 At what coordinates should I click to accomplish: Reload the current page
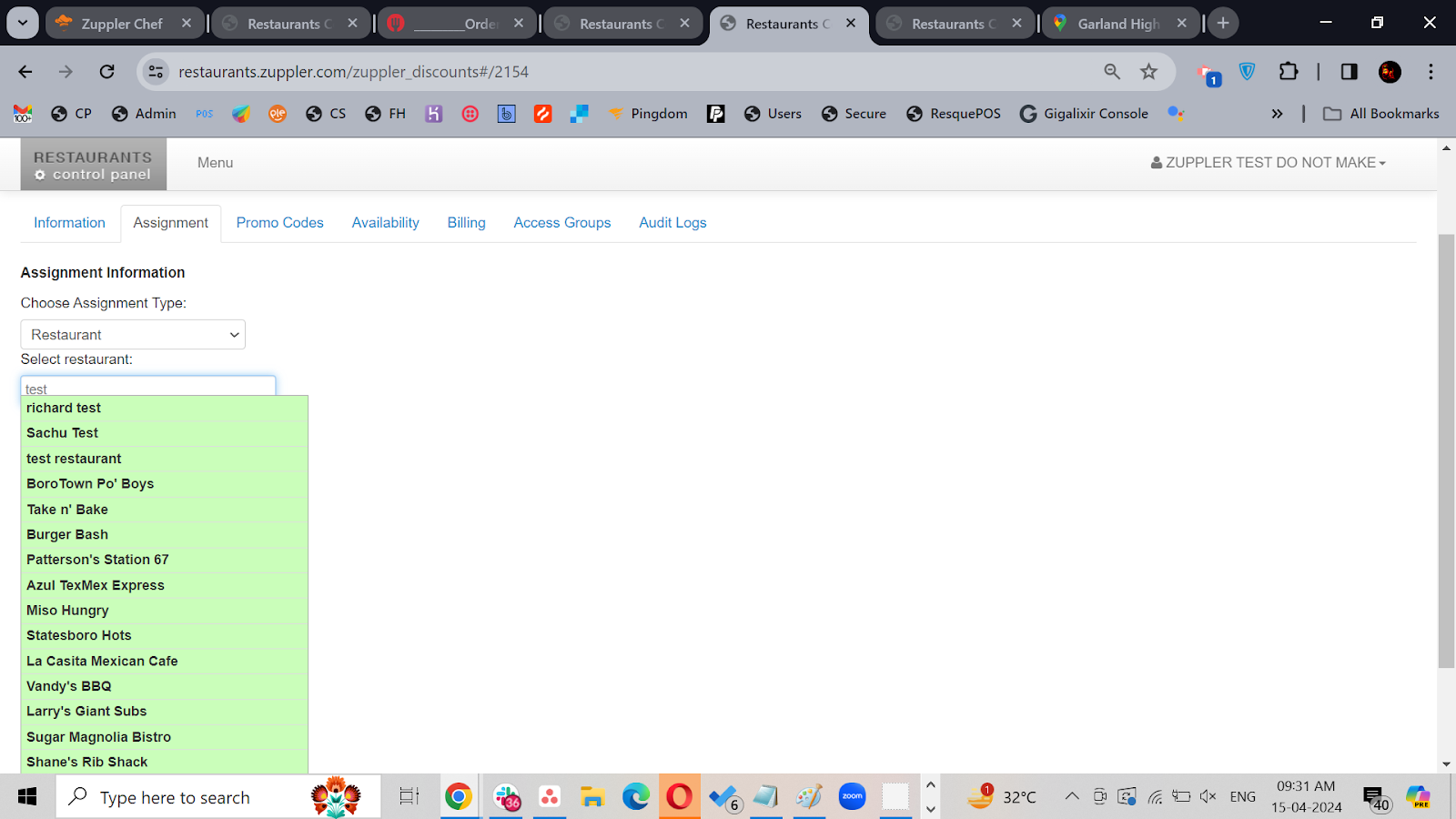coord(107,72)
